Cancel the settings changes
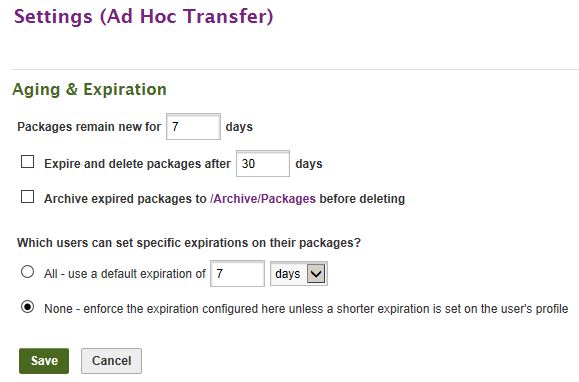Screen dimensions: 579x382 111,361
